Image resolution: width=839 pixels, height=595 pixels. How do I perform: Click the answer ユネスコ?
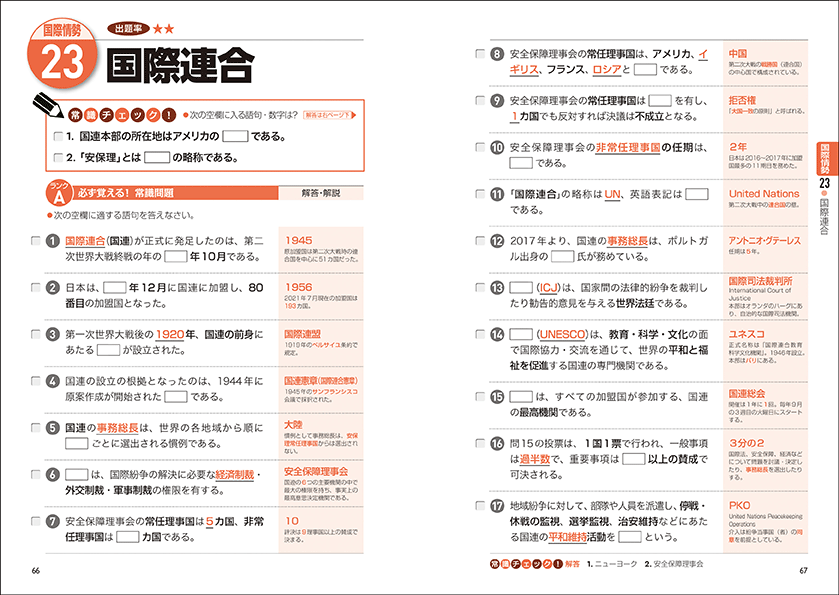(746, 334)
